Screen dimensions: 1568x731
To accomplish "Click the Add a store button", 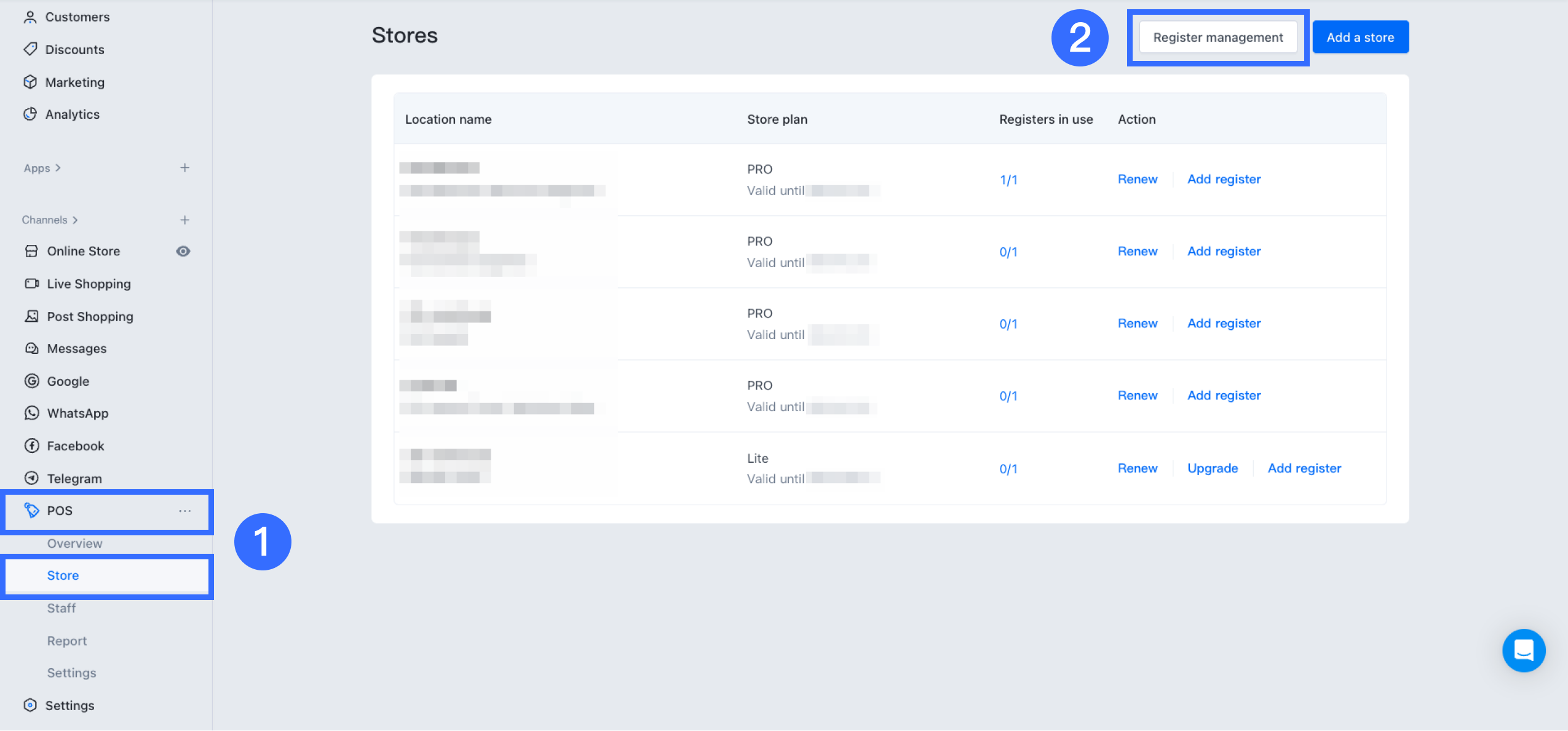I will [1360, 38].
